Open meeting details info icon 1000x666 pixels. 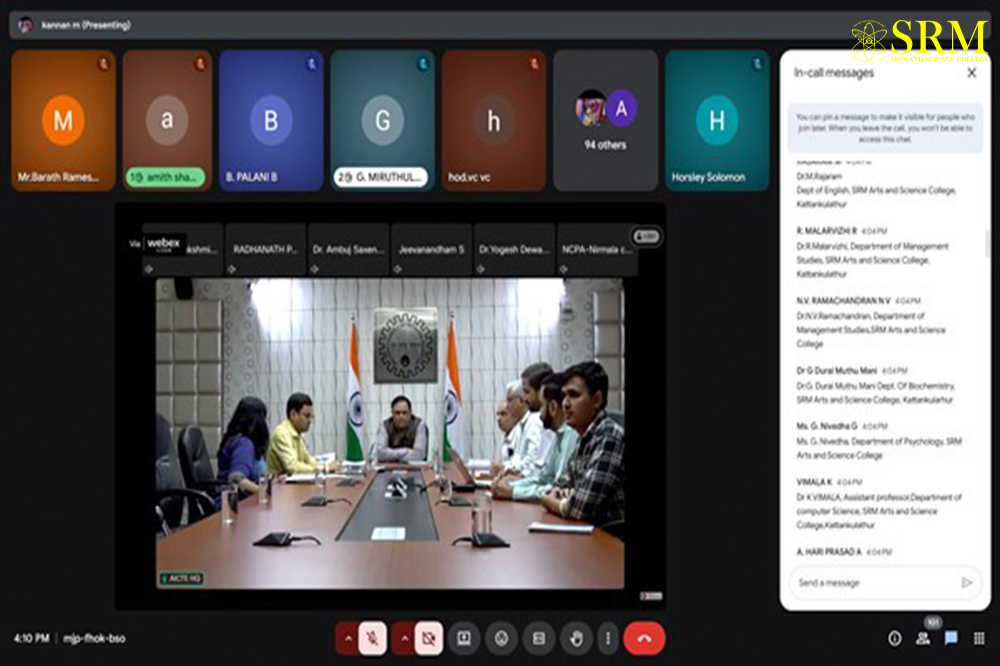click(894, 638)
